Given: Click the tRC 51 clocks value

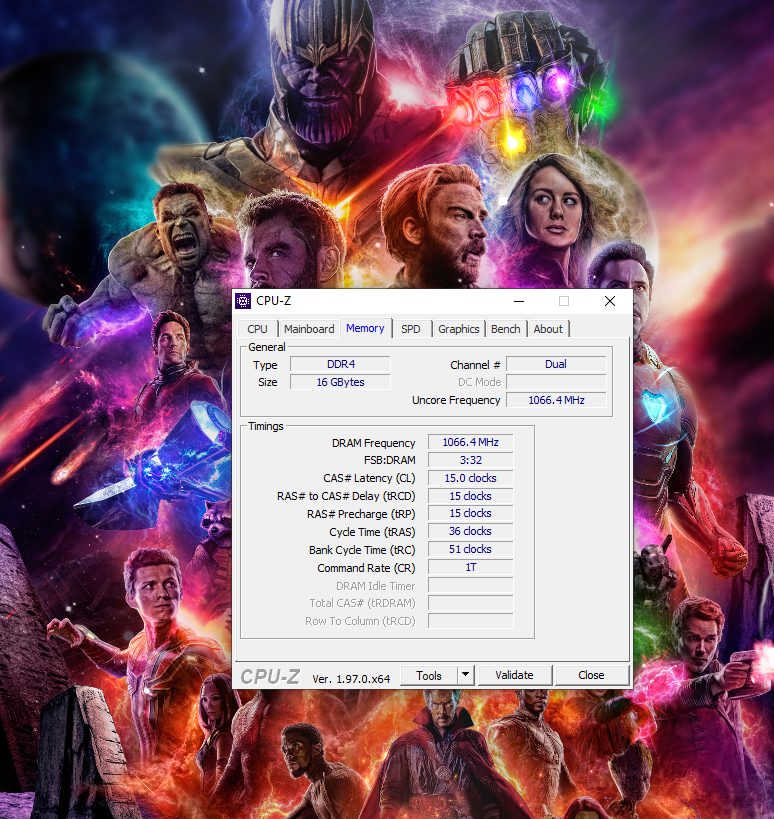Looking at the screenshot, I should pyautogui.click(x=471, y=549).
